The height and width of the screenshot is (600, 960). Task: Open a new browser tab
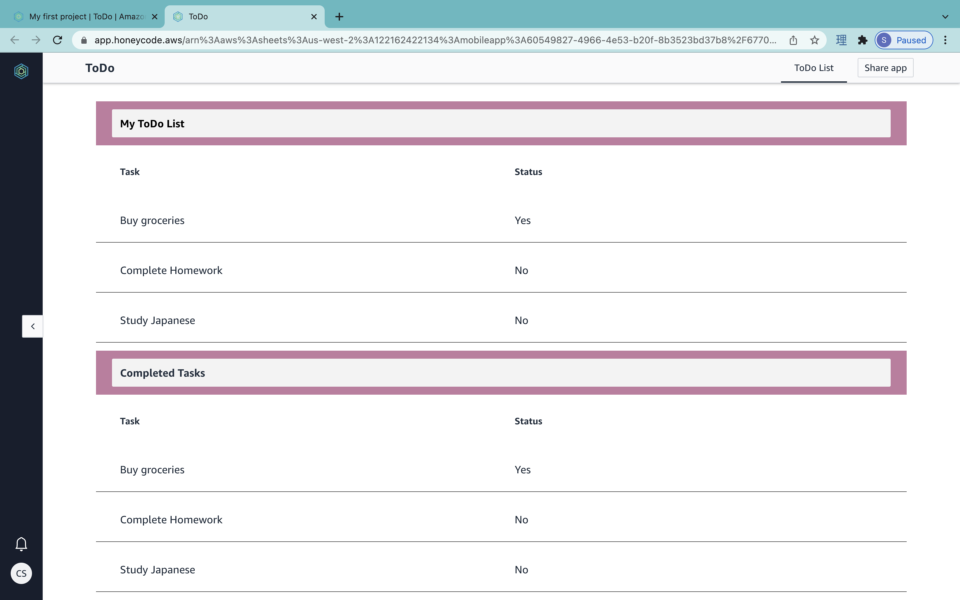coord(340,16)
